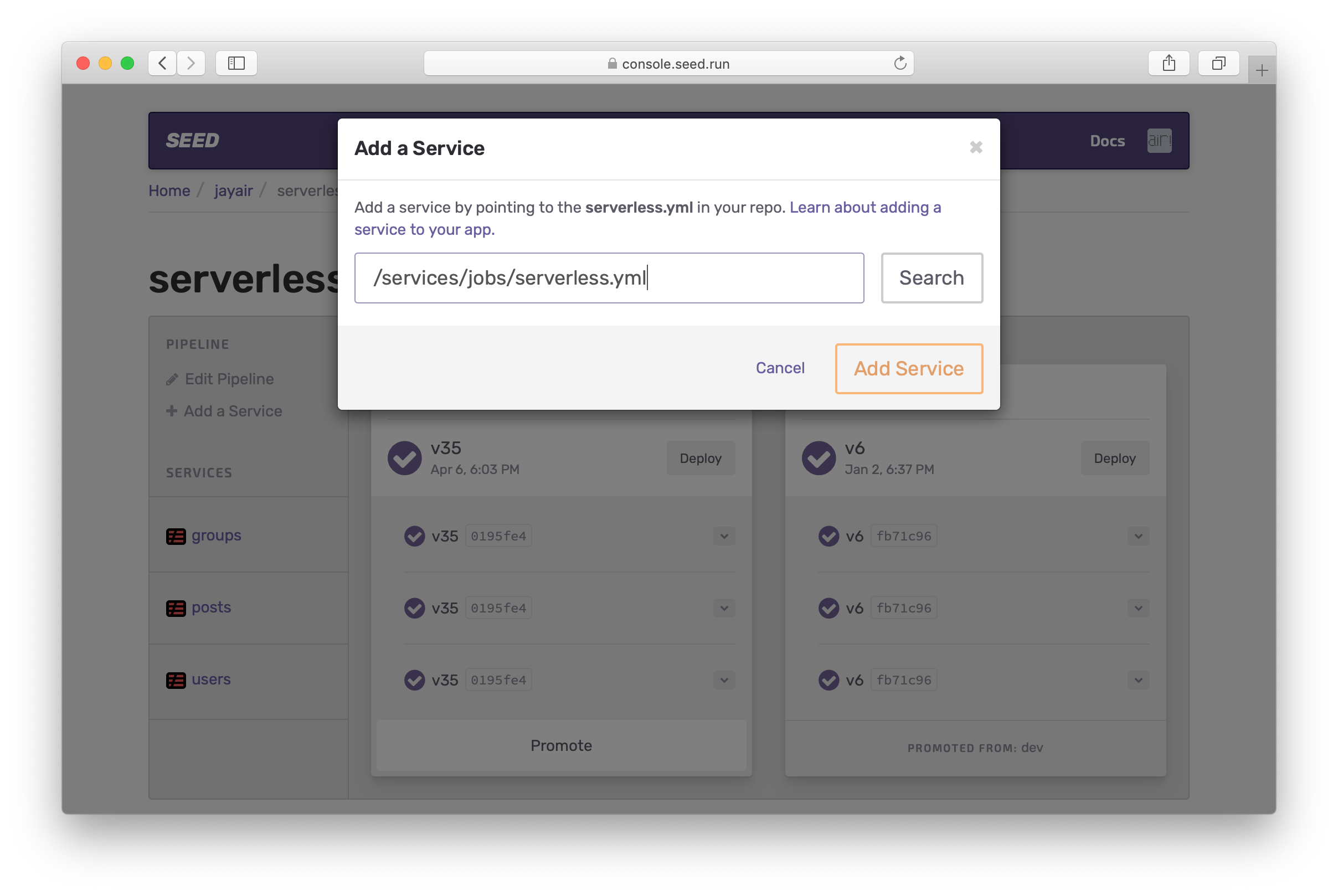Click the v35 Apr 6 checkmark status
Viewport: 1338px width, 896px height.
click(x=404, y=458)
